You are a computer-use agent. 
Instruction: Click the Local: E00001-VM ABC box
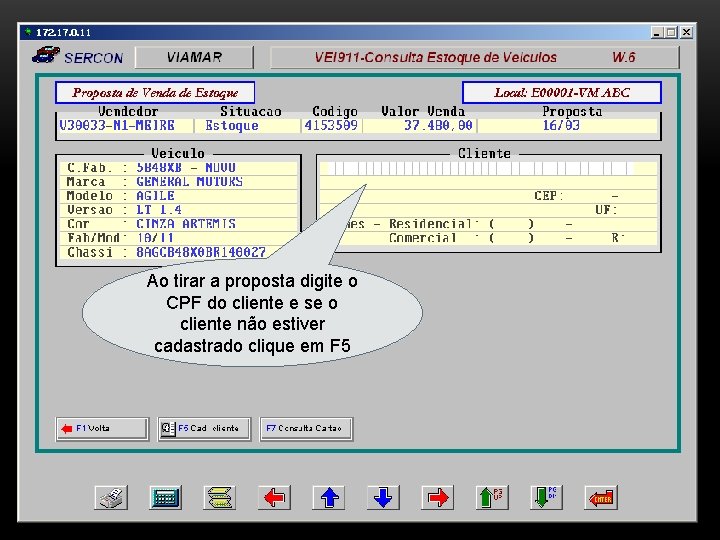pos(562,93)
